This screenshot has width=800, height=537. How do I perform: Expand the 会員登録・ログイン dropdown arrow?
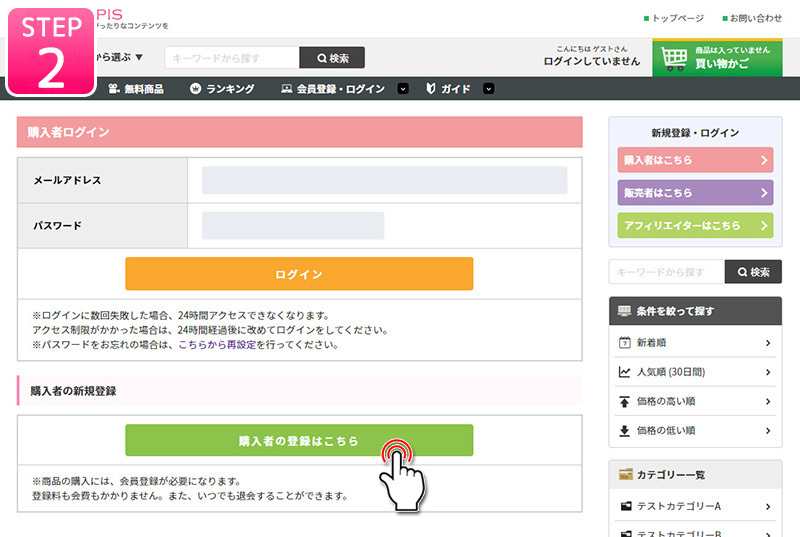(403, 89)
